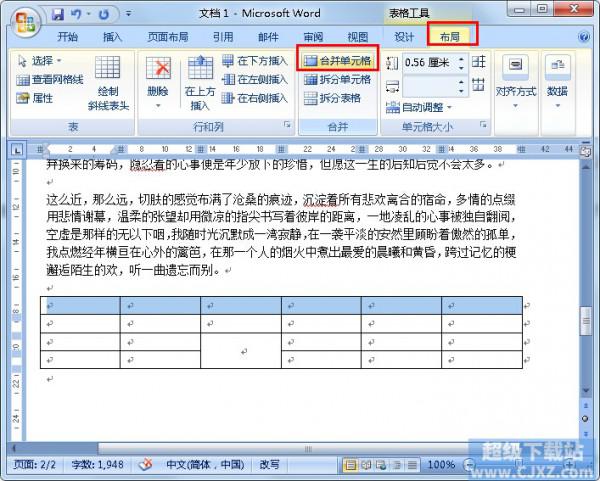Click vertical scrollbar down arrow
The height and width of the screenshot is (481, 600).
pos(585,390)
